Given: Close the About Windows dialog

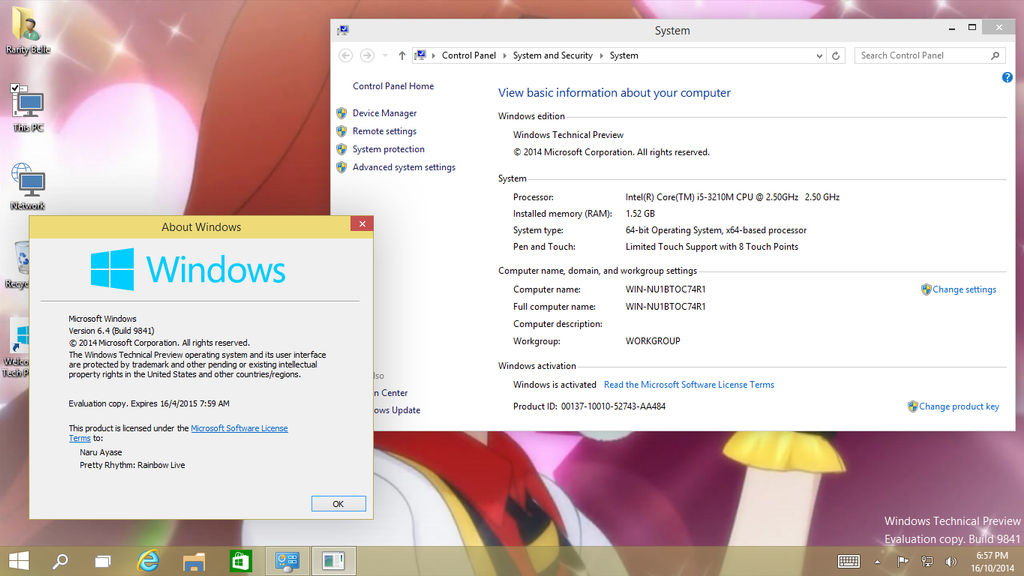Looking at the screenshot, I should (362, 223).
